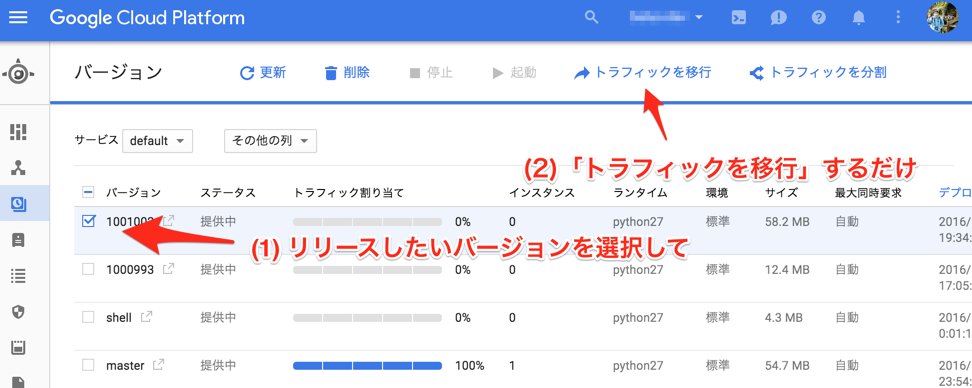Toggle the select-all header checkbox

point(88,193)
